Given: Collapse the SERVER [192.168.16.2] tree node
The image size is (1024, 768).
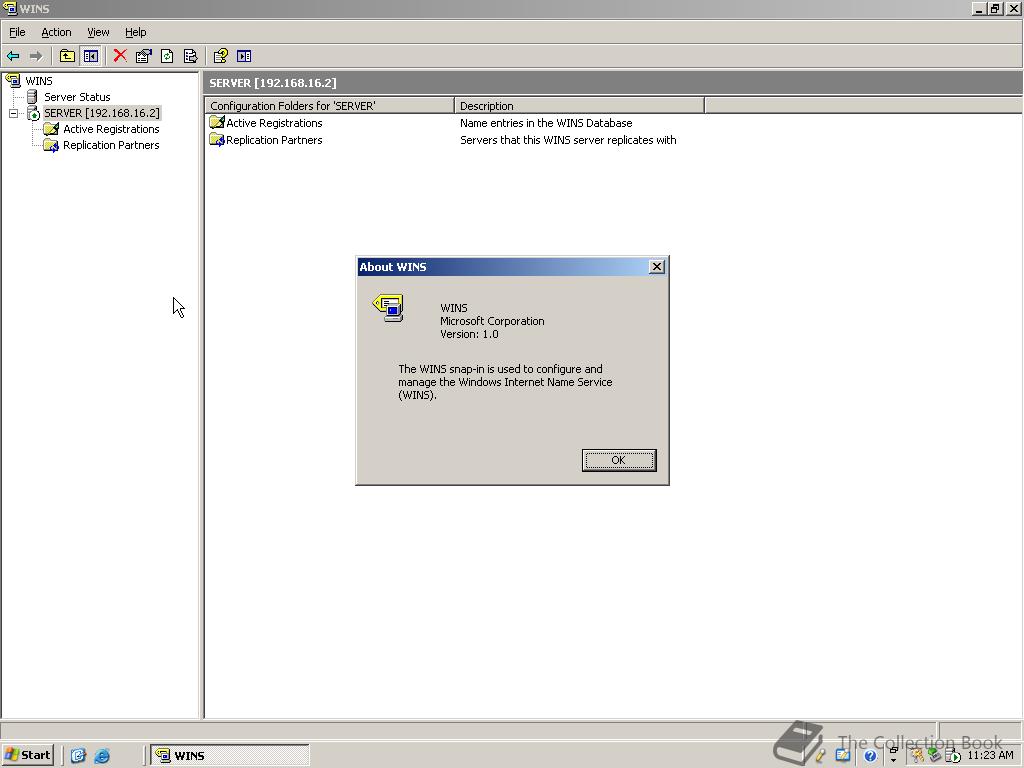Looking at the screenshot, I should 13,114.
